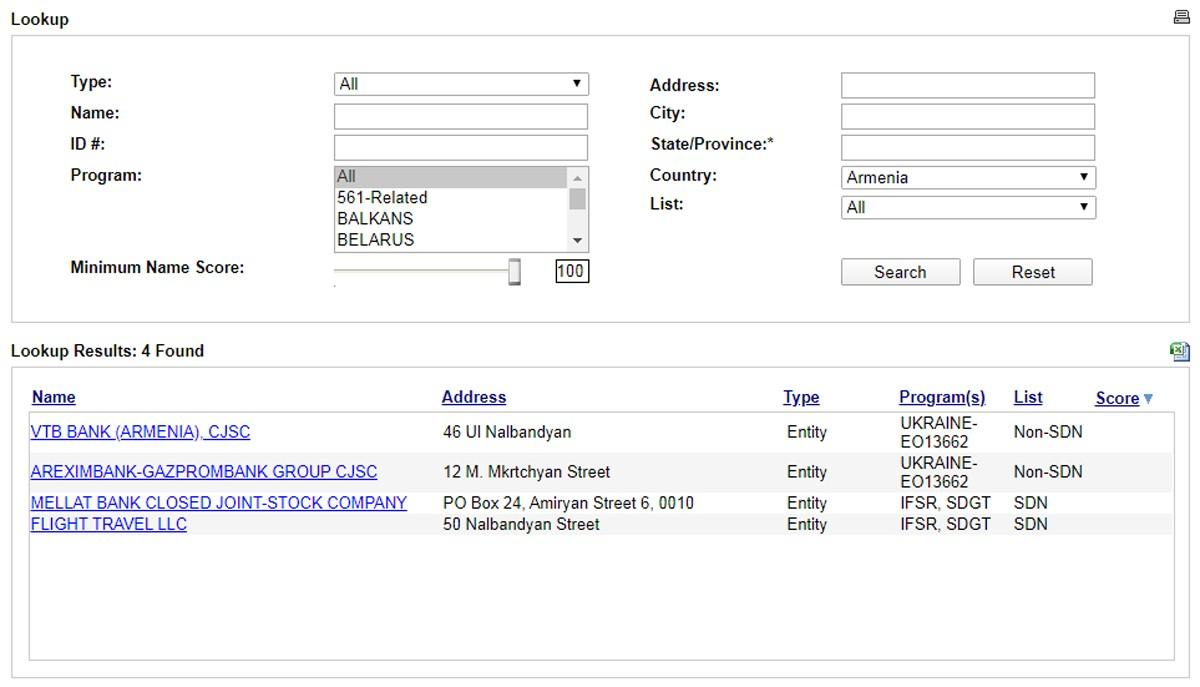The image size is (1200, 687).
Task: Click address PO Box 24, Amiryan Street 6
Action: (x=568, y=503)
